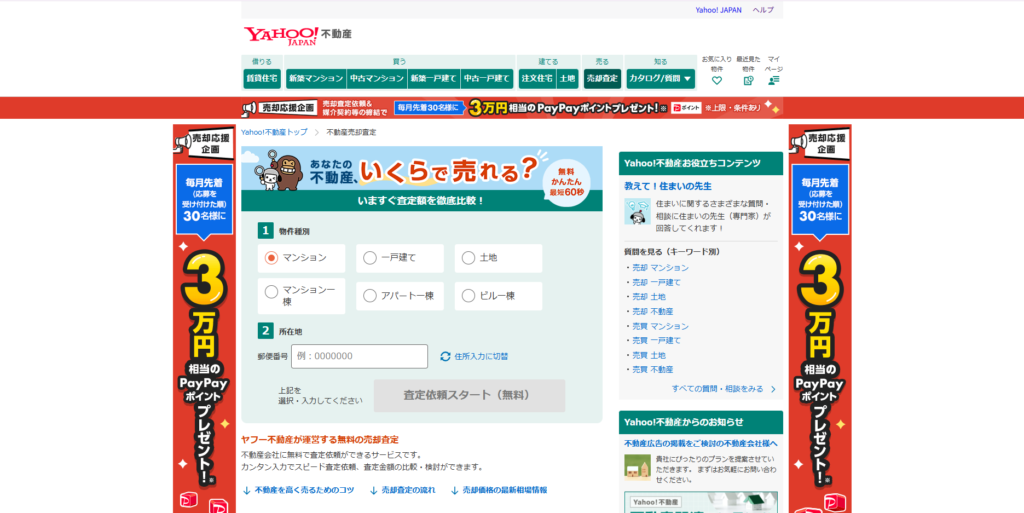Open My Page profile icon
The height and width of the screenshot is (513, 1024).
coord(774,80)
